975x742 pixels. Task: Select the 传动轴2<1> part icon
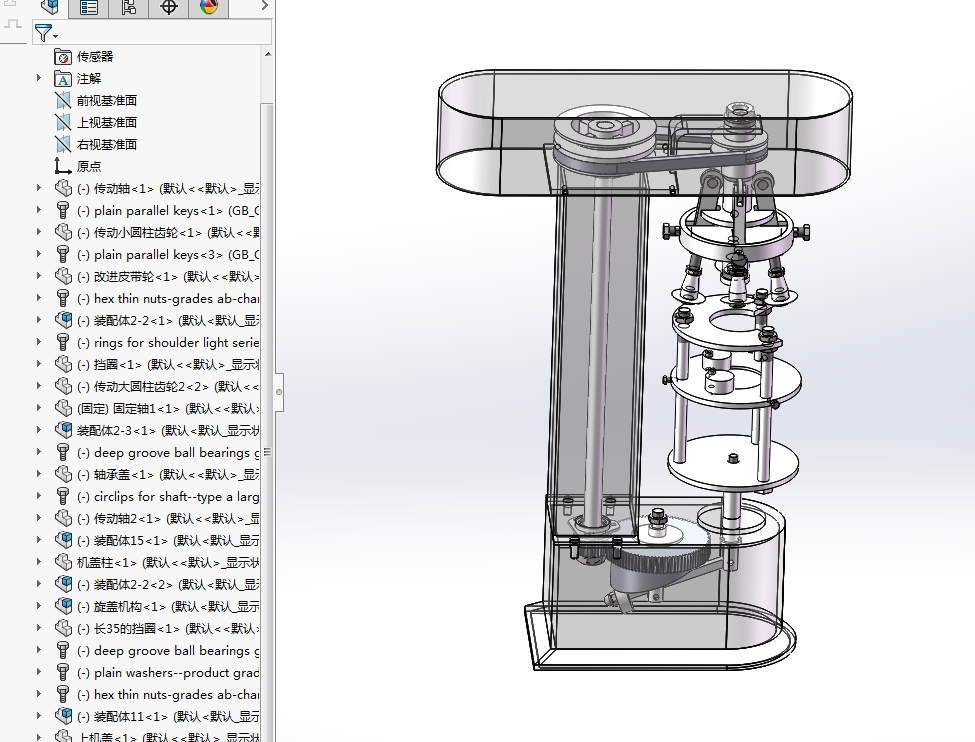click(x=63, y=519)
